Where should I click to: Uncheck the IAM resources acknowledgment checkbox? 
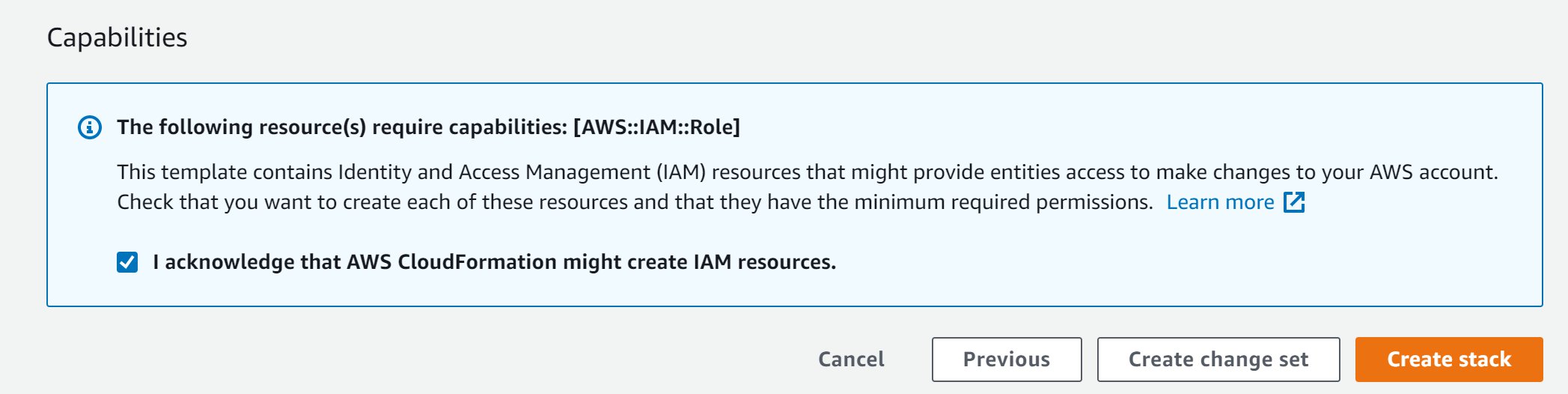127,262
